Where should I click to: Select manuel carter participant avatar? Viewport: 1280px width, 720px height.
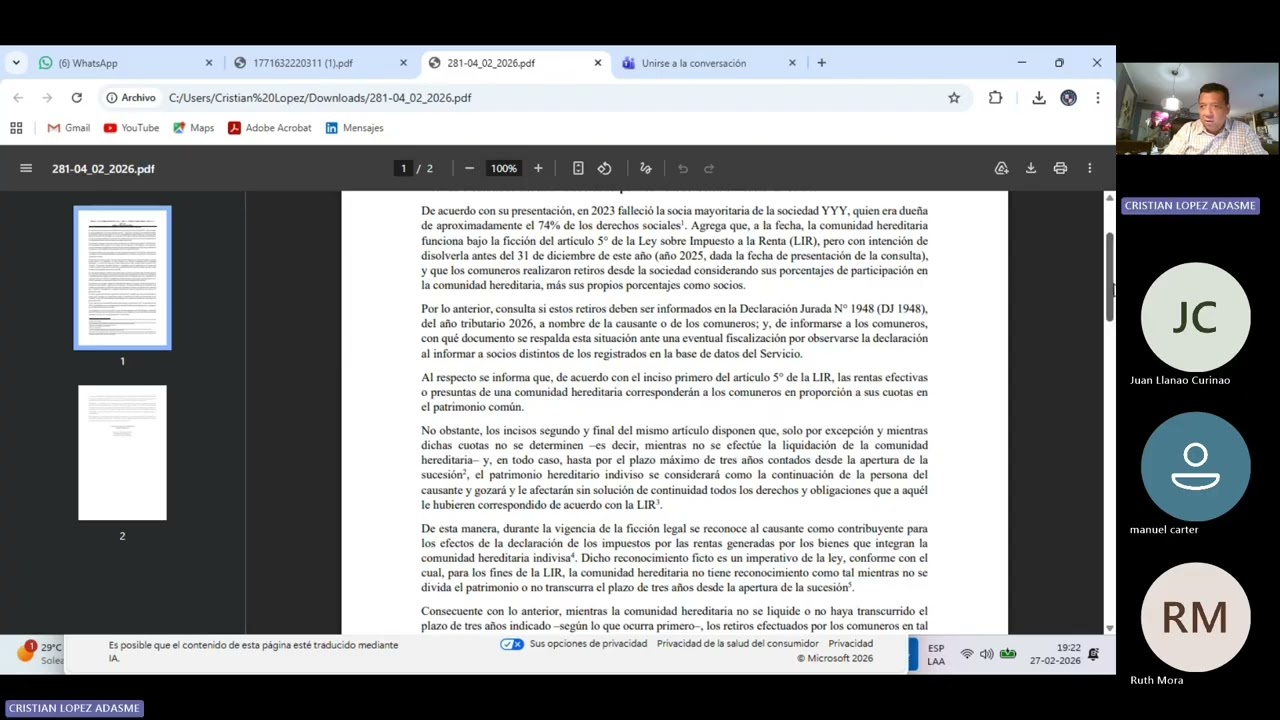(1195, 466)
